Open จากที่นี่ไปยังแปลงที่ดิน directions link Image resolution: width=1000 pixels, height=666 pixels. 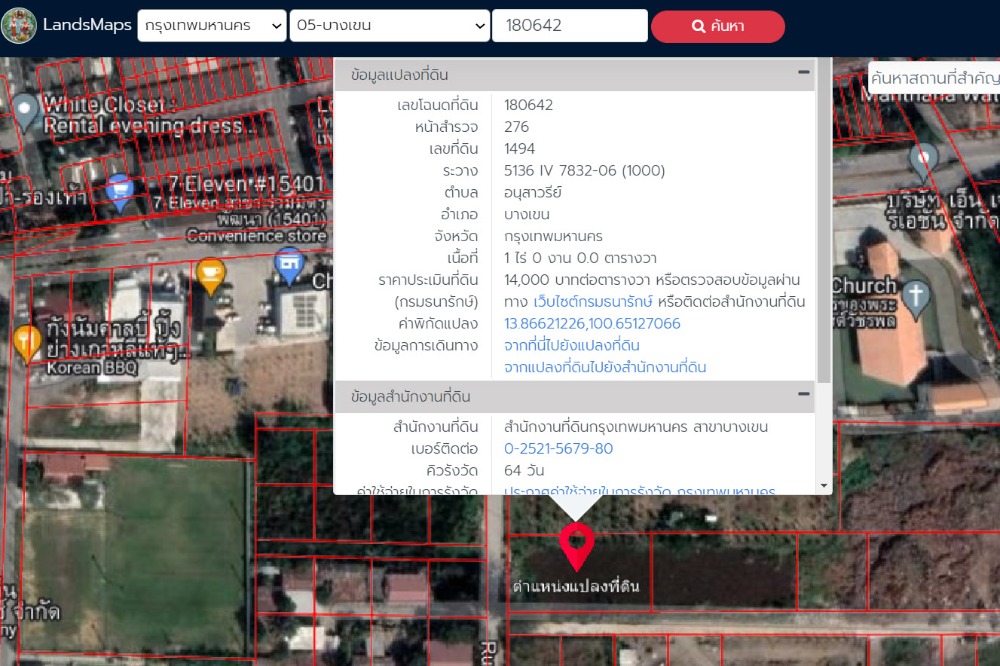point(571,345)
